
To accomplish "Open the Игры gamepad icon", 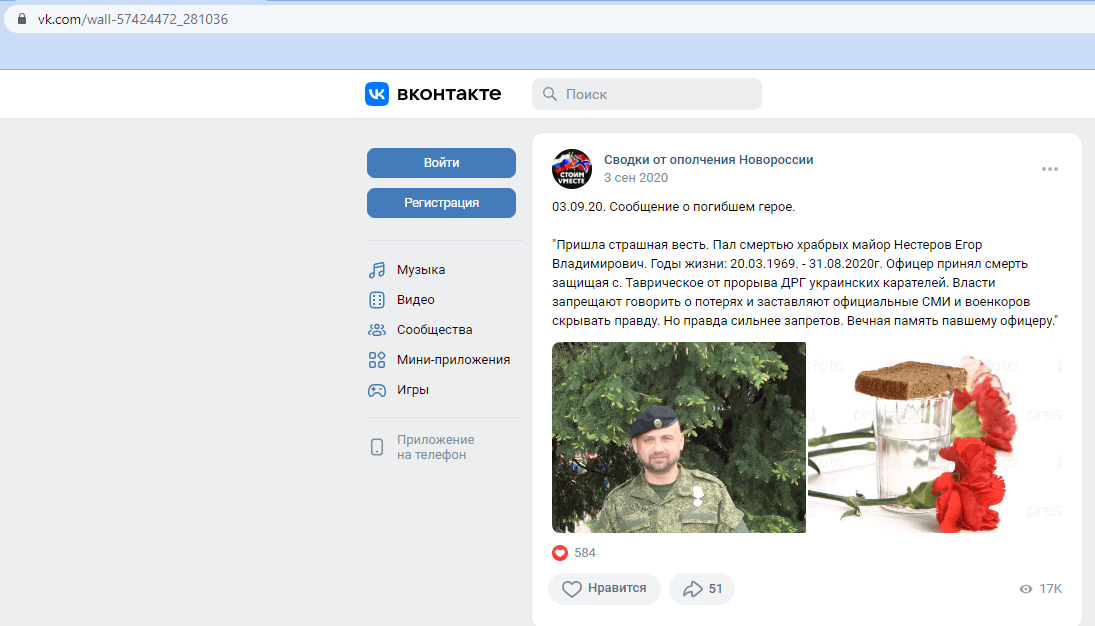I will [x=376, y=390].
